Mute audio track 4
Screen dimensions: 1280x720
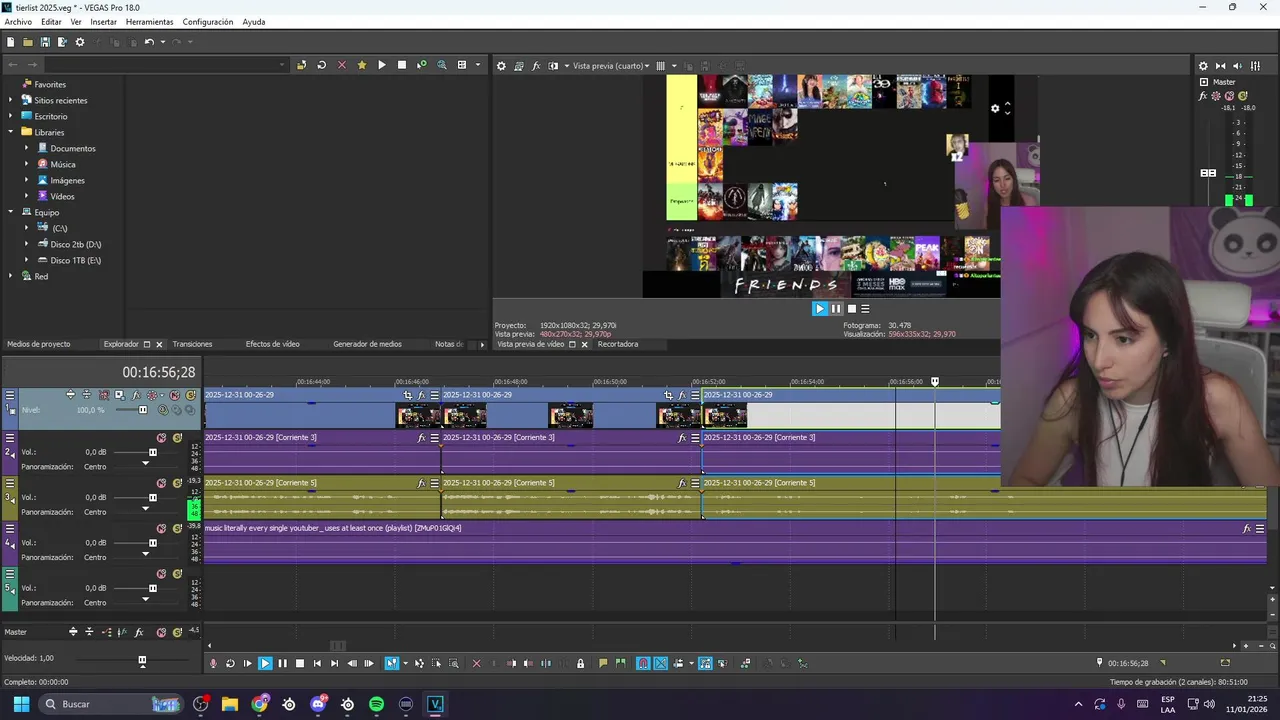click(161, 529)
